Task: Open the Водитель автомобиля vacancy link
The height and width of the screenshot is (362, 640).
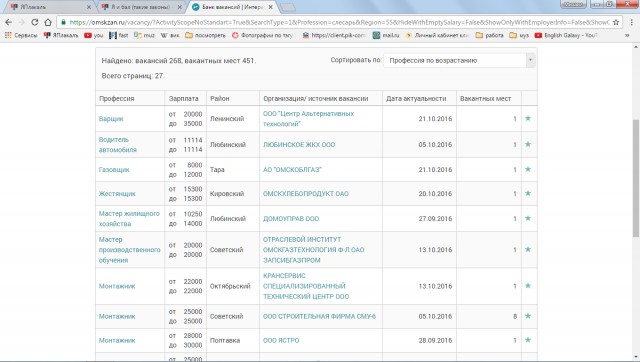Action: click(118, 144)
